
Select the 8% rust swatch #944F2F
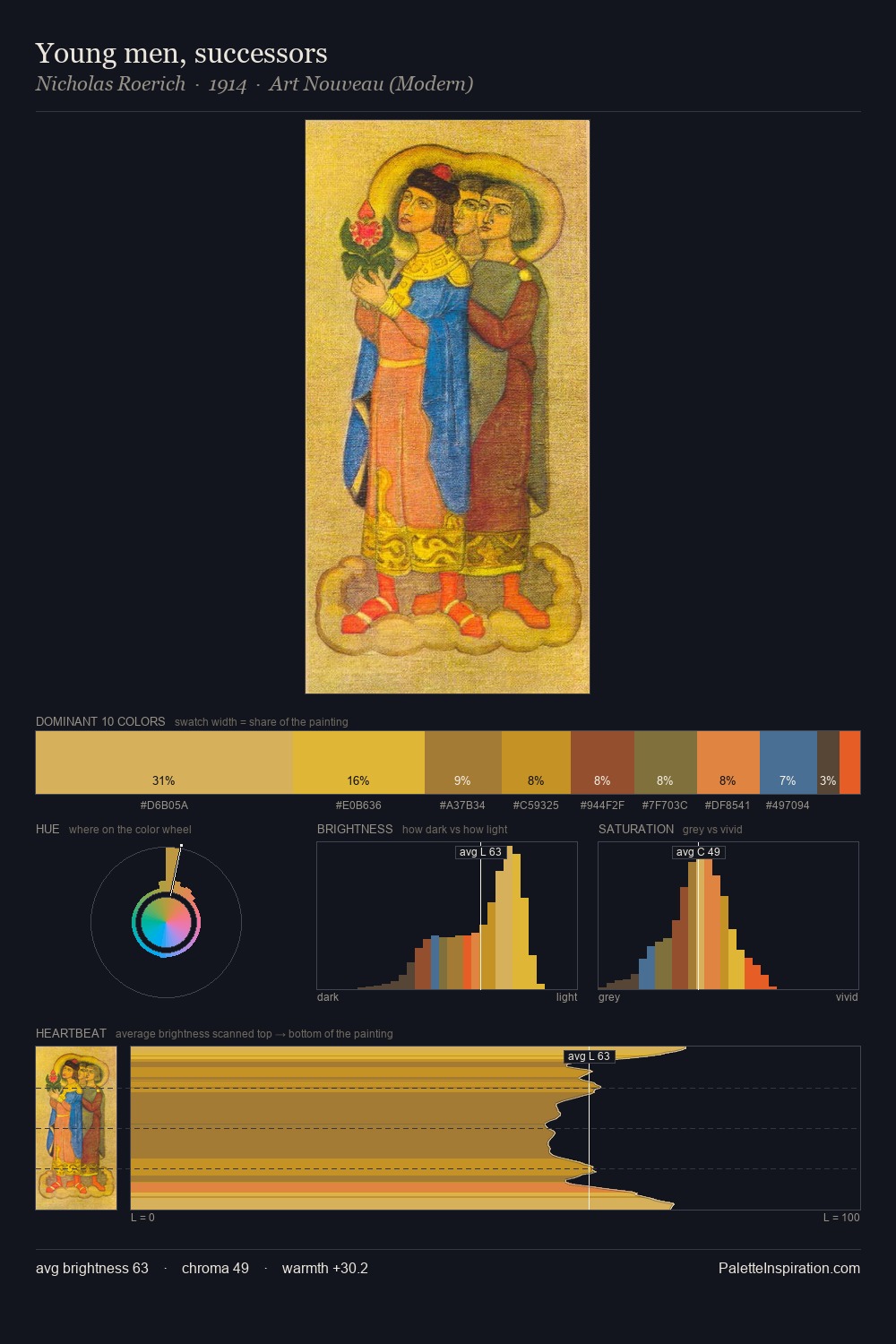(602, 762)
